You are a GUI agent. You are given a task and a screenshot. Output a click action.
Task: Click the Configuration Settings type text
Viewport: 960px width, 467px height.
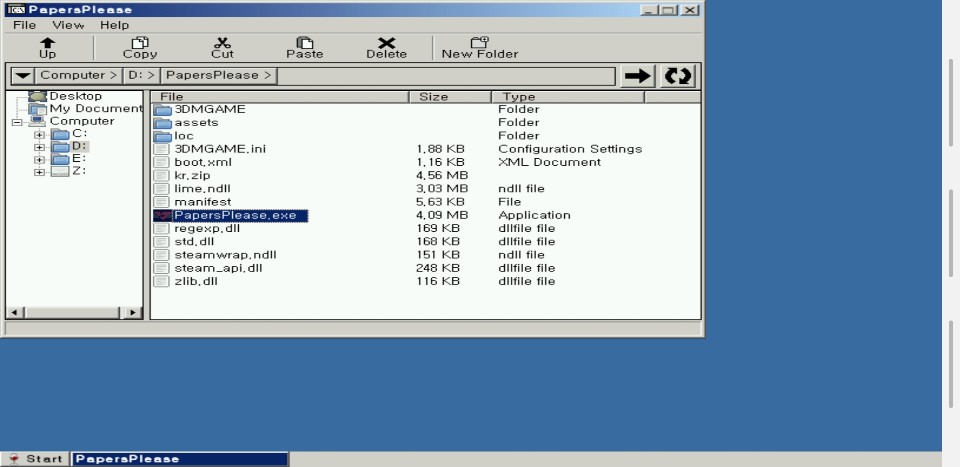[x=570, y=149]
